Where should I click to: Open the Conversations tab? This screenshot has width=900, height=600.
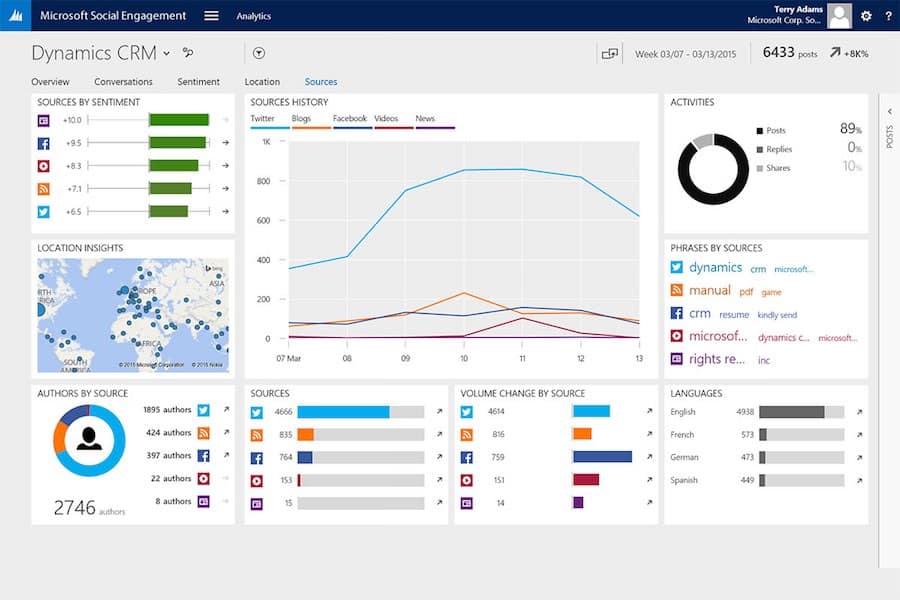click(x=123, y=82)
